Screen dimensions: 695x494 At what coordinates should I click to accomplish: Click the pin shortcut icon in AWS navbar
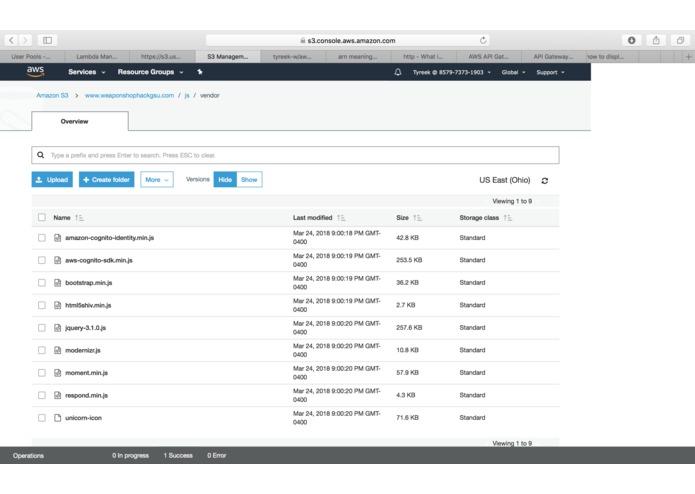click(x=200, y=72)
